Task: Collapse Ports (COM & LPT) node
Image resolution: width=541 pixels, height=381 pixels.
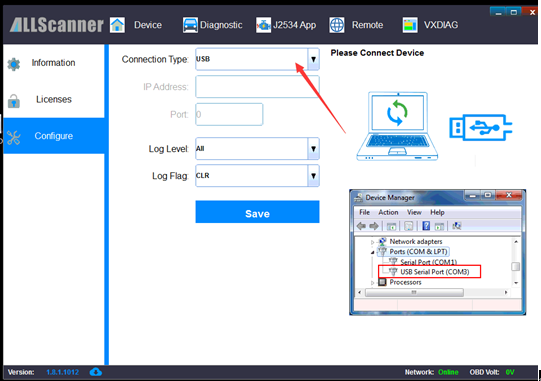Action: (x=372, y=252)
